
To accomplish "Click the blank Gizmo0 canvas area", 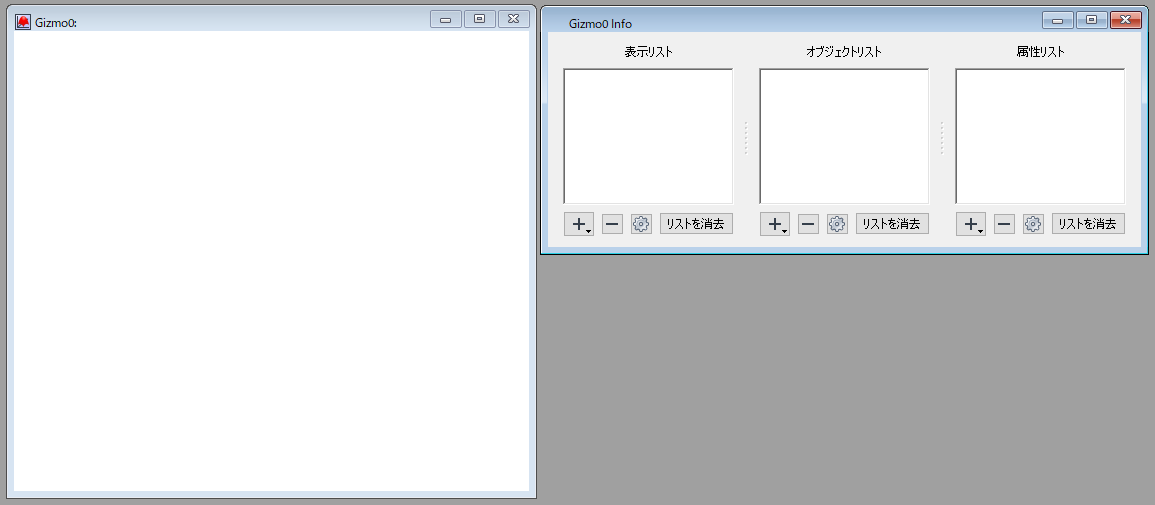I will point(272,261).
